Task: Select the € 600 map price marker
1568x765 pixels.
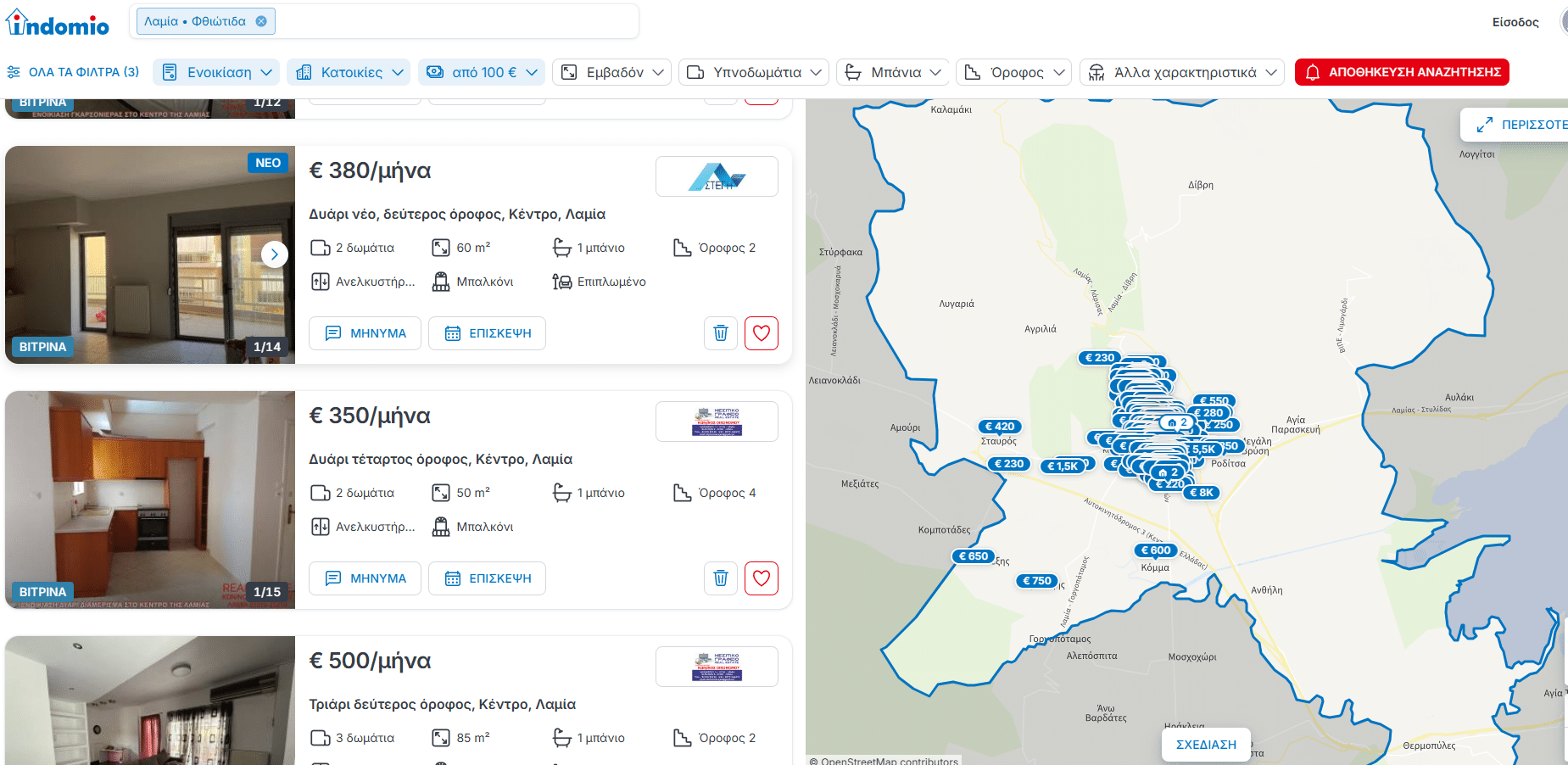Action: click(1155, 550)
